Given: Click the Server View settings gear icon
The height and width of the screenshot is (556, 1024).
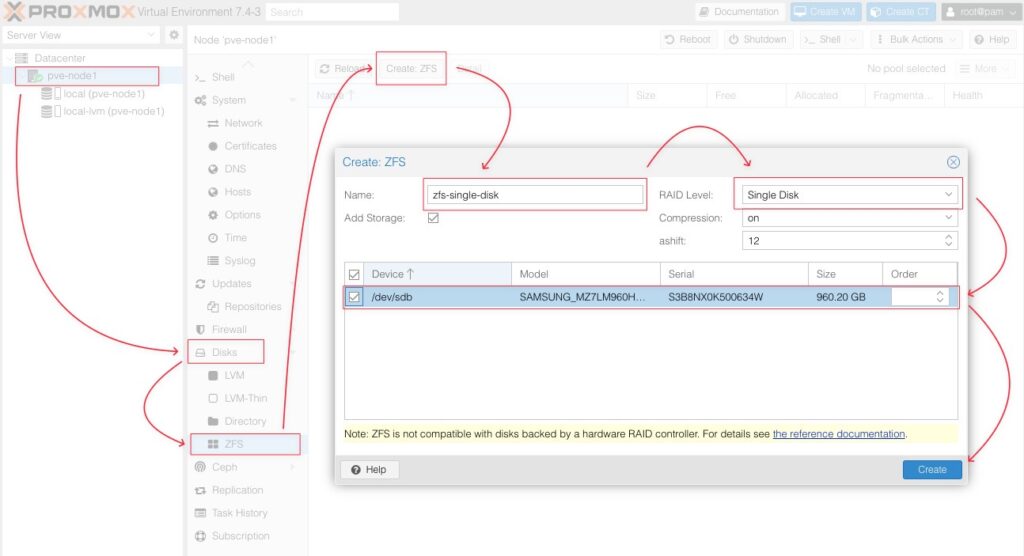Looking at the screenshot, I should click(174, 35).
